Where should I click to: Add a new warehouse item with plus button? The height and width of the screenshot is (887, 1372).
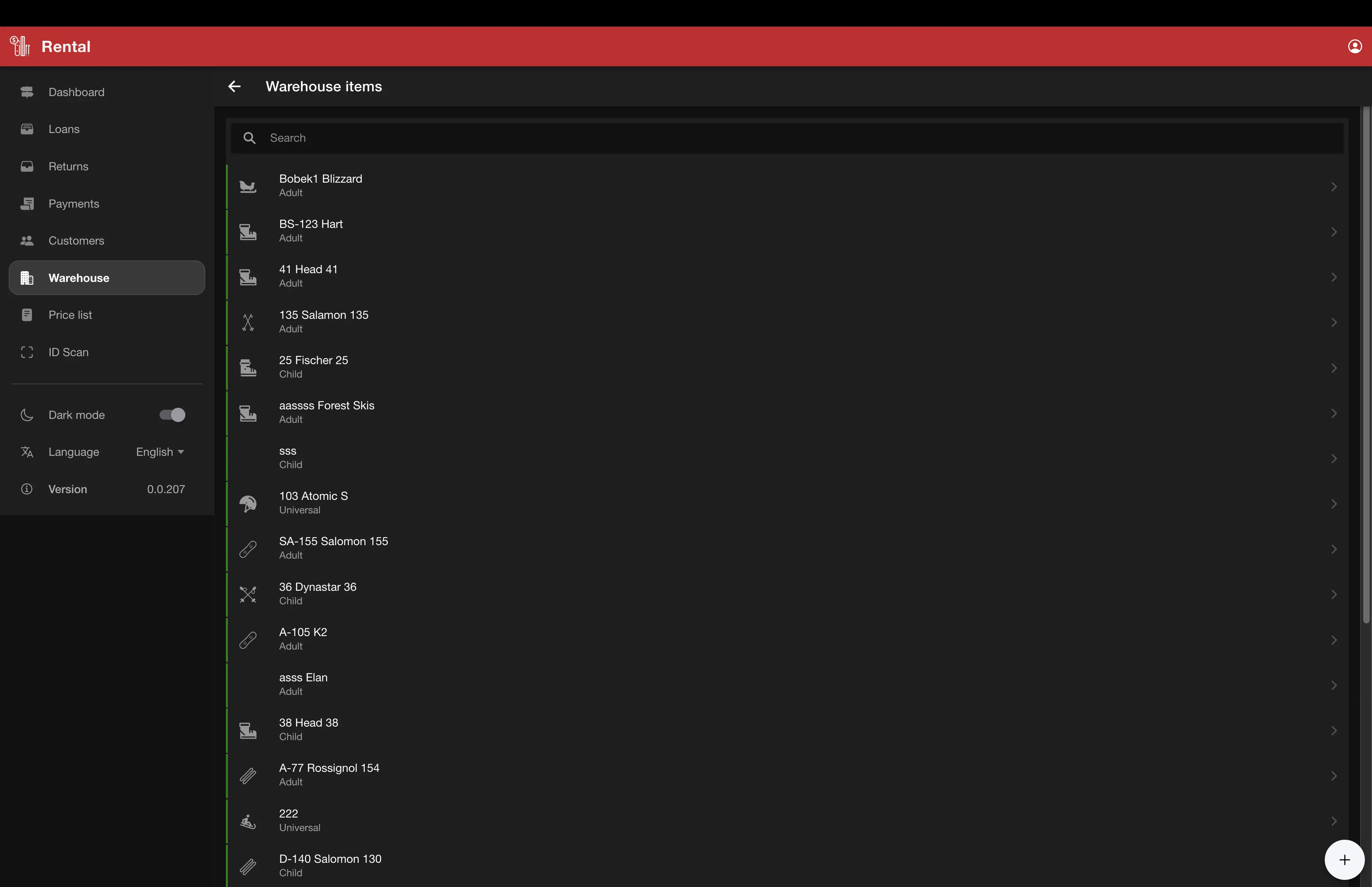1344,860
